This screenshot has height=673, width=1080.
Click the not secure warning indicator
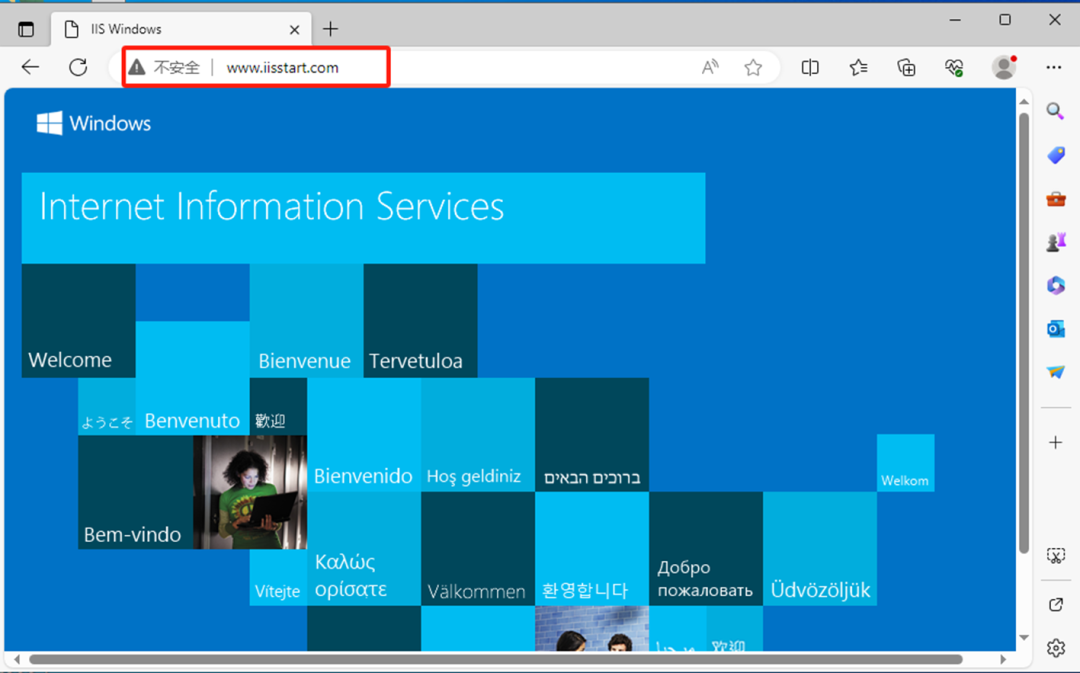(x=165, y=68)
